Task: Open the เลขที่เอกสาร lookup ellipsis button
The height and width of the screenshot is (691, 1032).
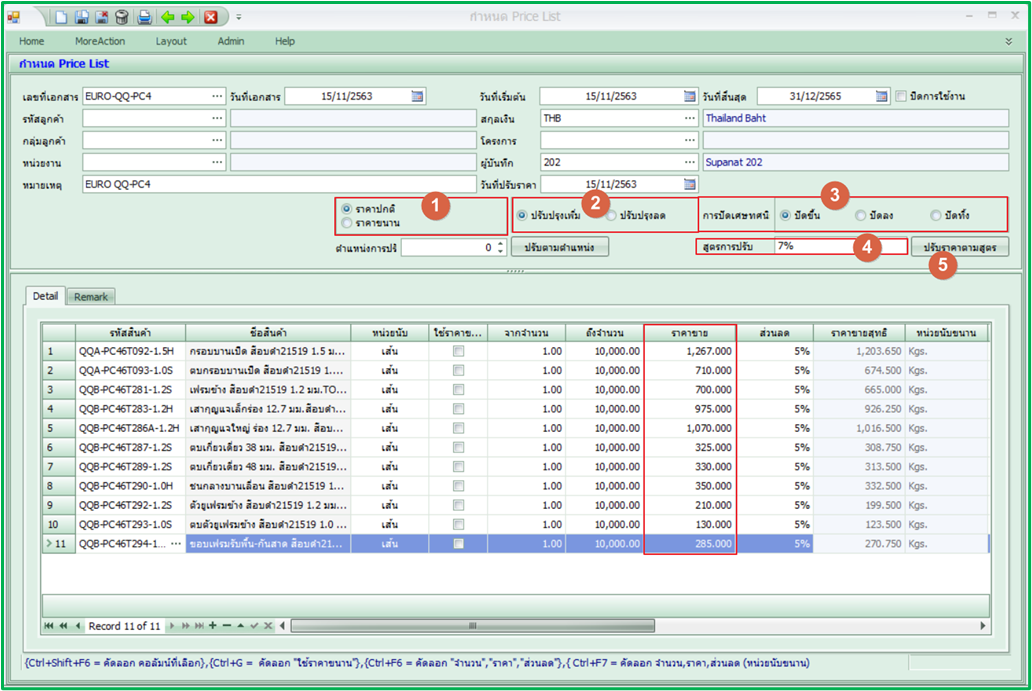Action: tap(216, 96)
